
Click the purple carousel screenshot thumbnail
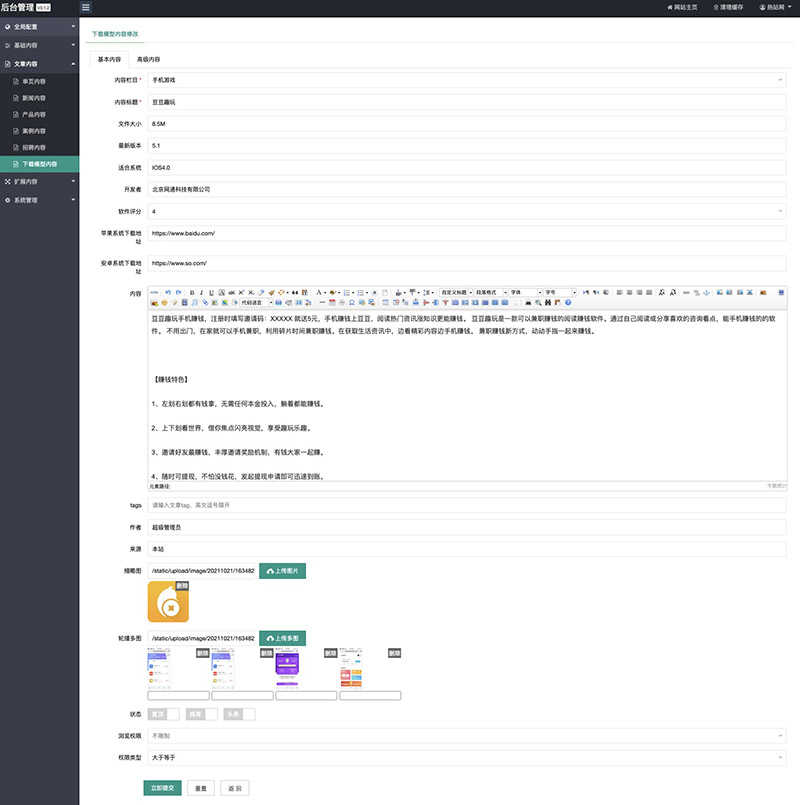287,667
